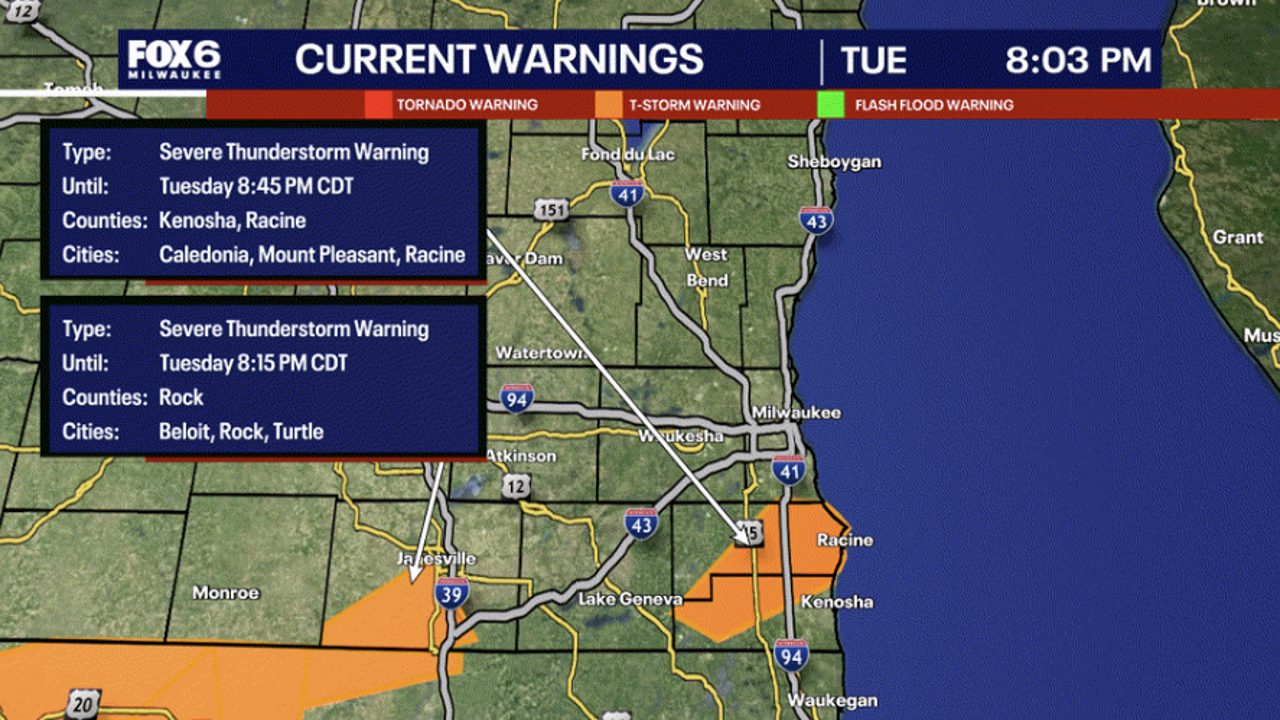Select the Current Warnings title
The image size is (1280, 720).
coord(499,60)
